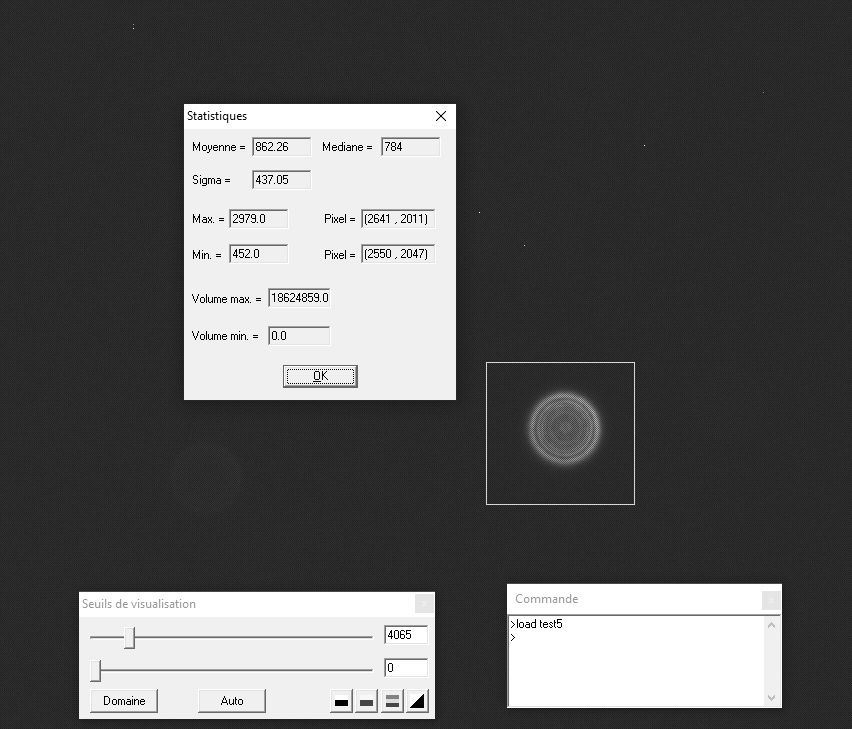Click the Commande scrollbar up arrow
Screen dimensions: 852x729
coord(770,623)
